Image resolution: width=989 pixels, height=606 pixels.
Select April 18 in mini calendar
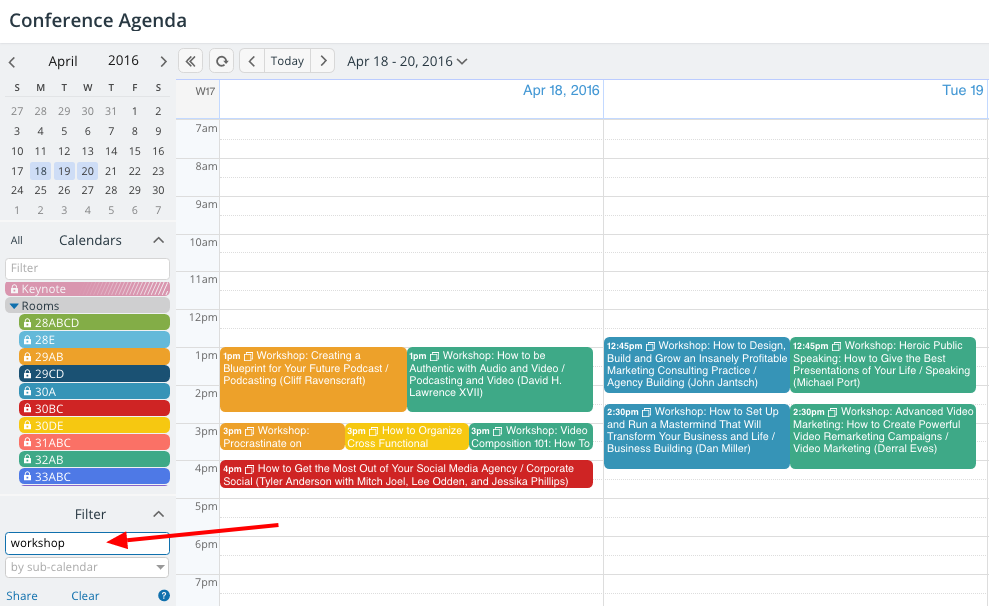click(x=40, y=171)
